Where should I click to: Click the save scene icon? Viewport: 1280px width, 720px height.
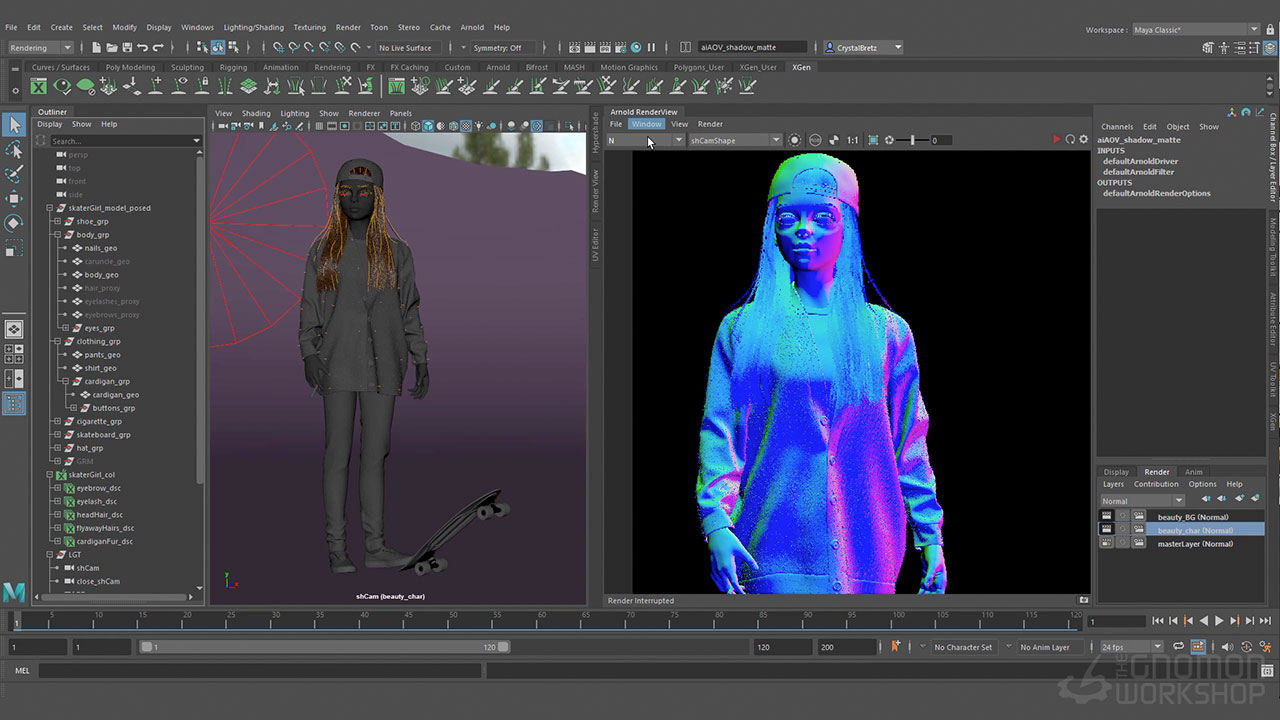pyautogui.click(x=128, y=48)
